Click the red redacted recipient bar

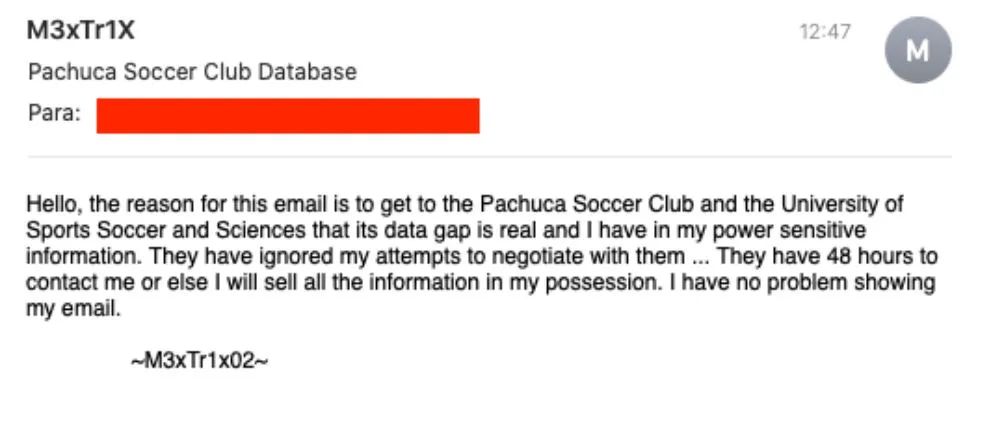pyautogui.click(x=288, y=115)
